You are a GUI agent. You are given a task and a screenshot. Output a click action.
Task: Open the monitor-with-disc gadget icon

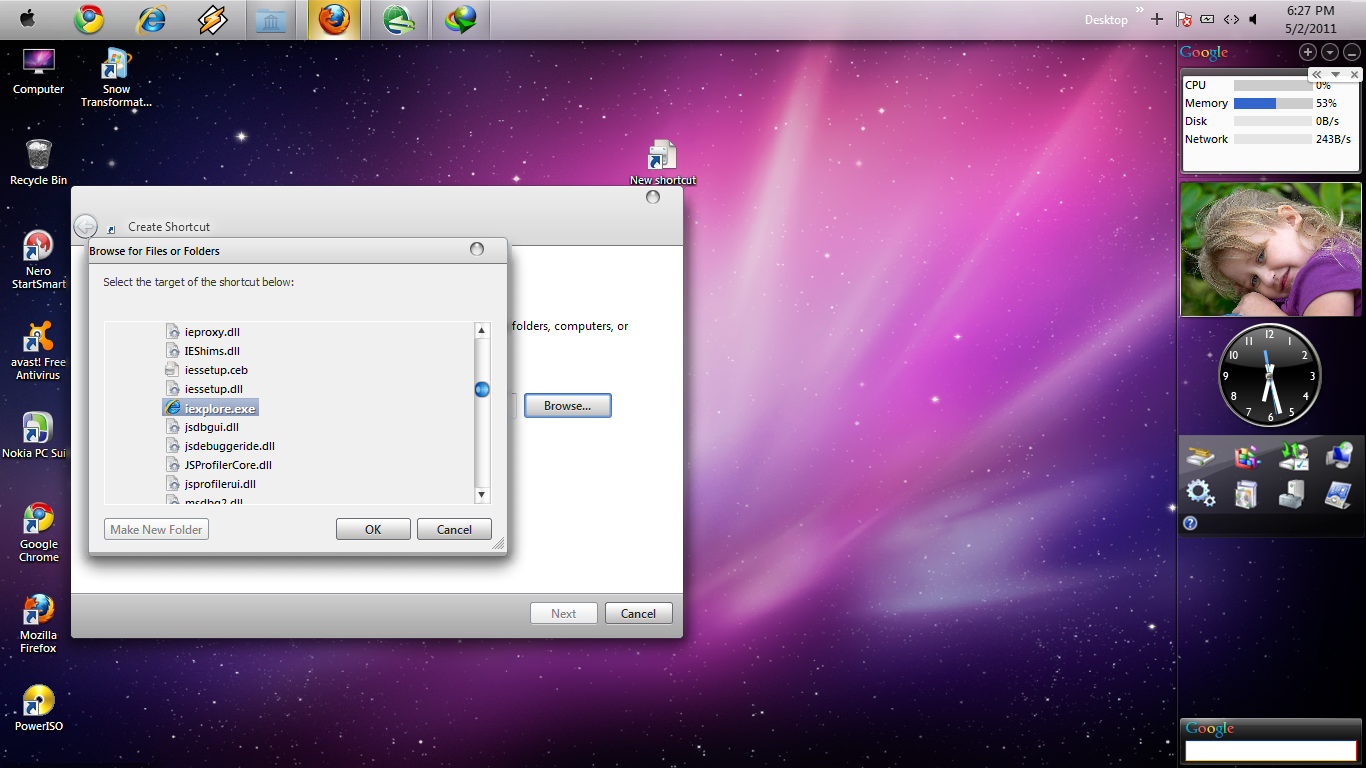coord(1339,457)
